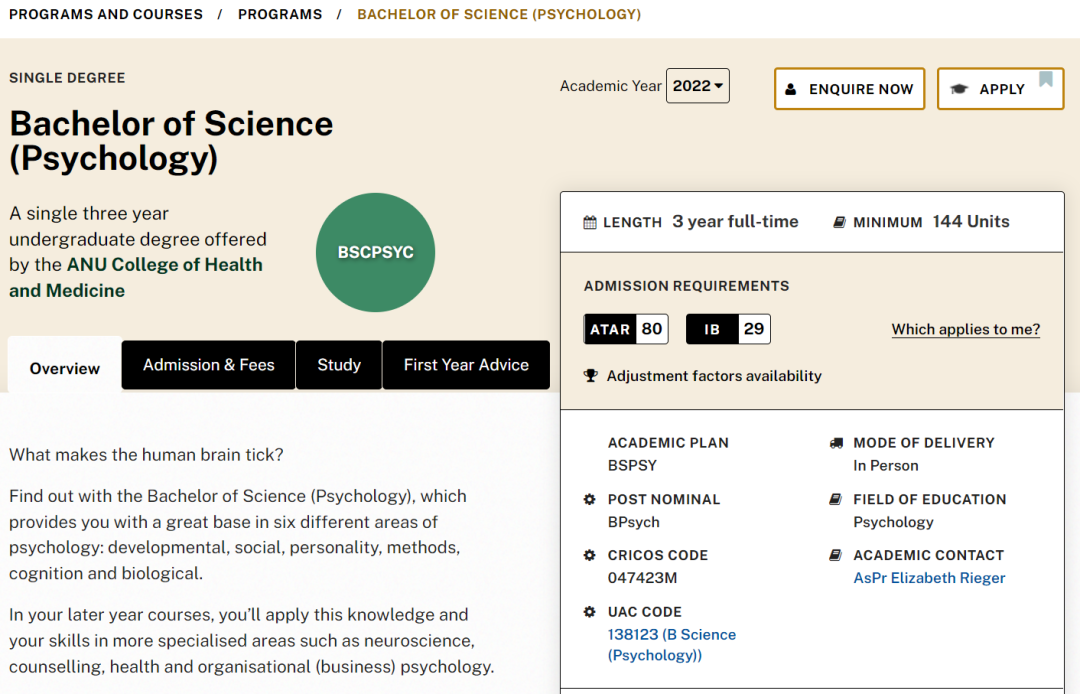Click the bookmark icon on the Apply button
This screenshot has height=694, width=1080.
1046,79
